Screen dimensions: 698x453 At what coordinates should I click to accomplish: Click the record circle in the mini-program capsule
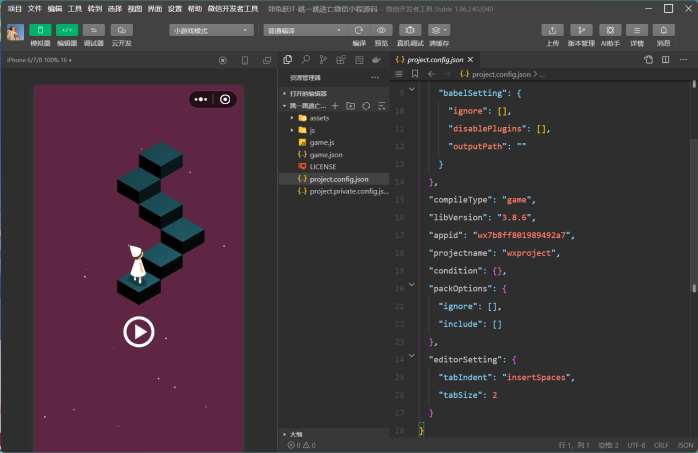click(226, 99)
